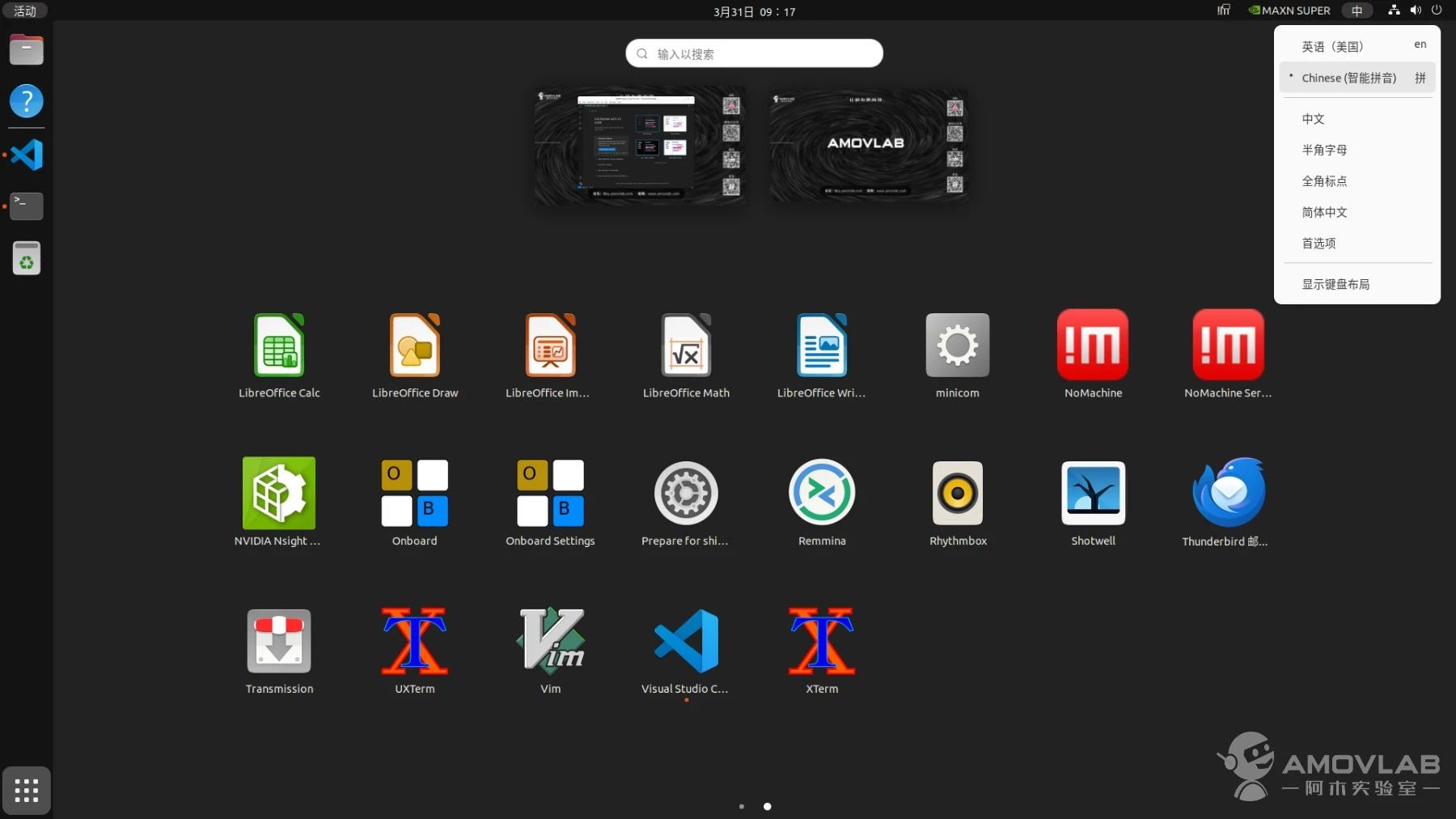1456x819 pixels.
Task: Click VS Code icon in dock
Action: click(26, 154)
